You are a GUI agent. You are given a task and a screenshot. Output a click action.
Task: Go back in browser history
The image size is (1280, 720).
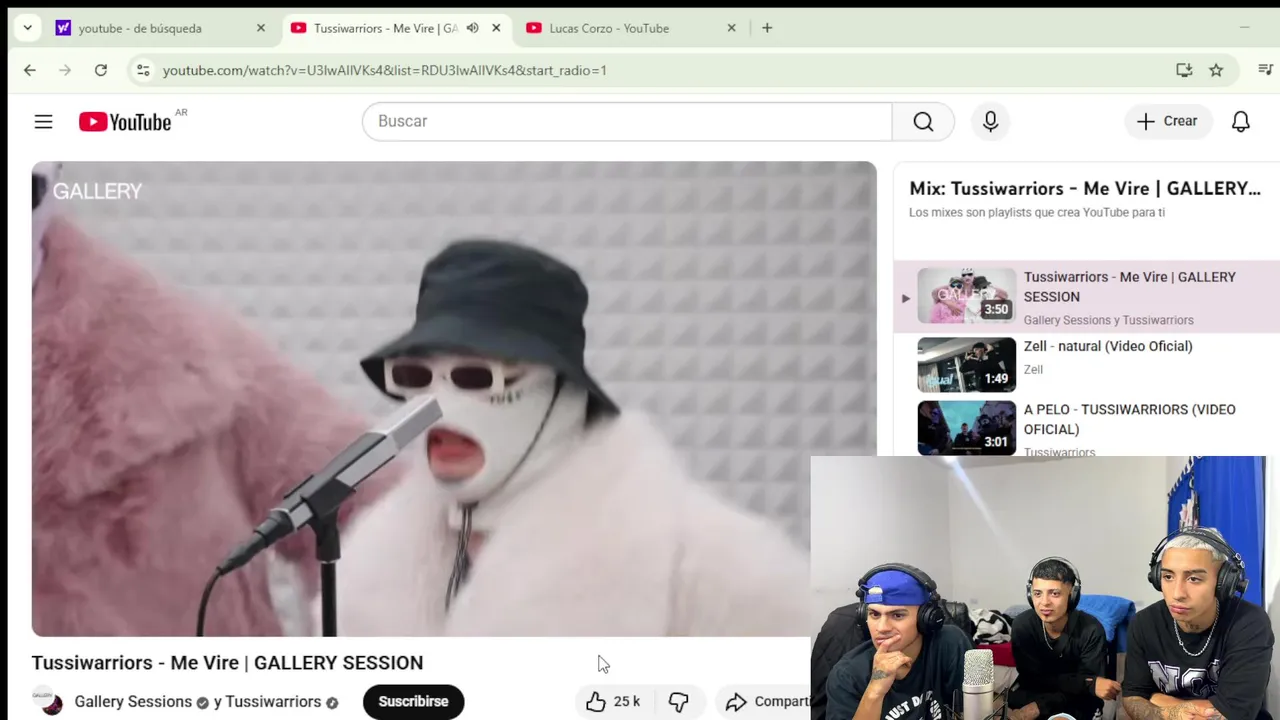[x=30, y=70]
